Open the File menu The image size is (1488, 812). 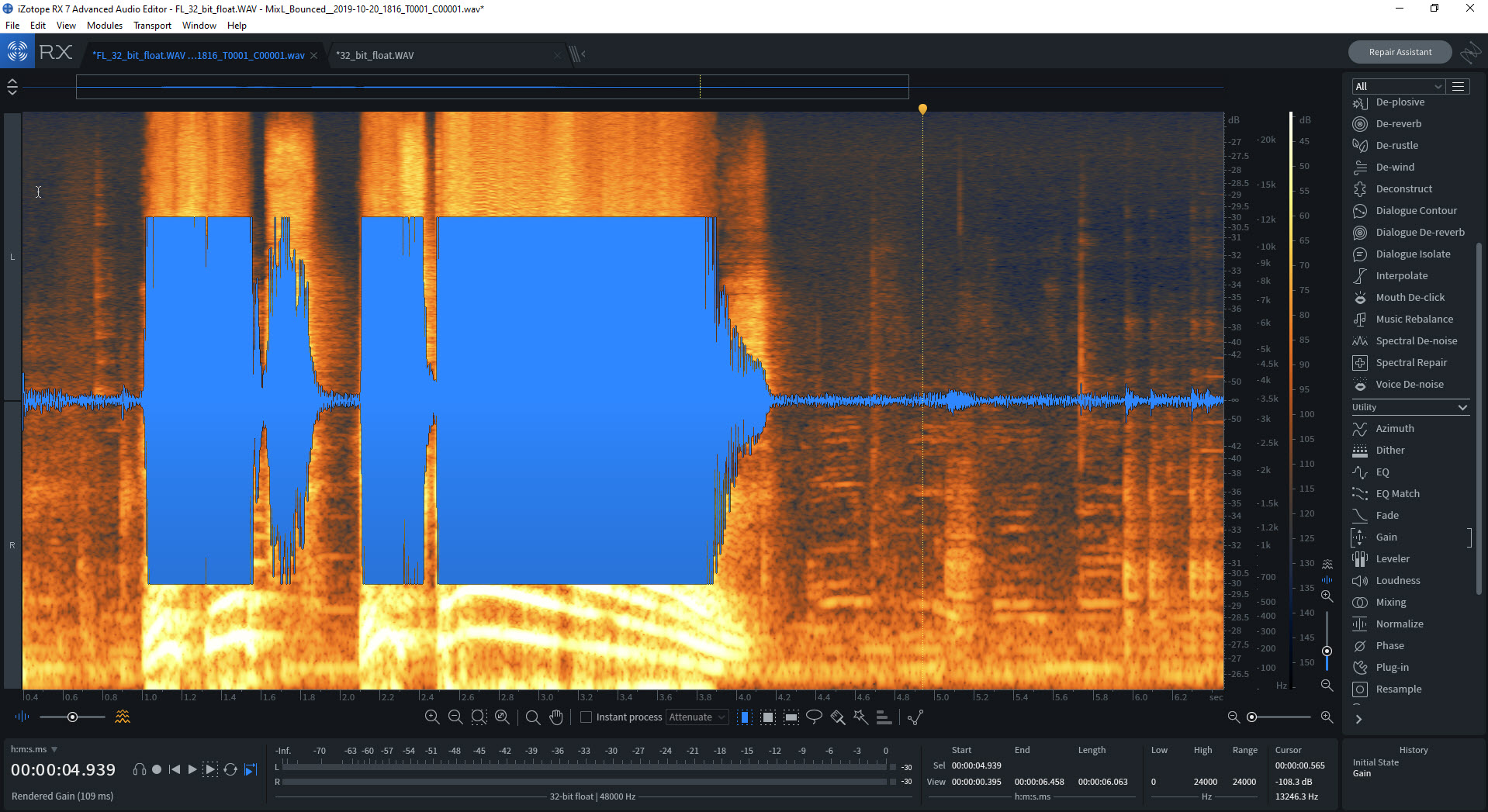12,25
